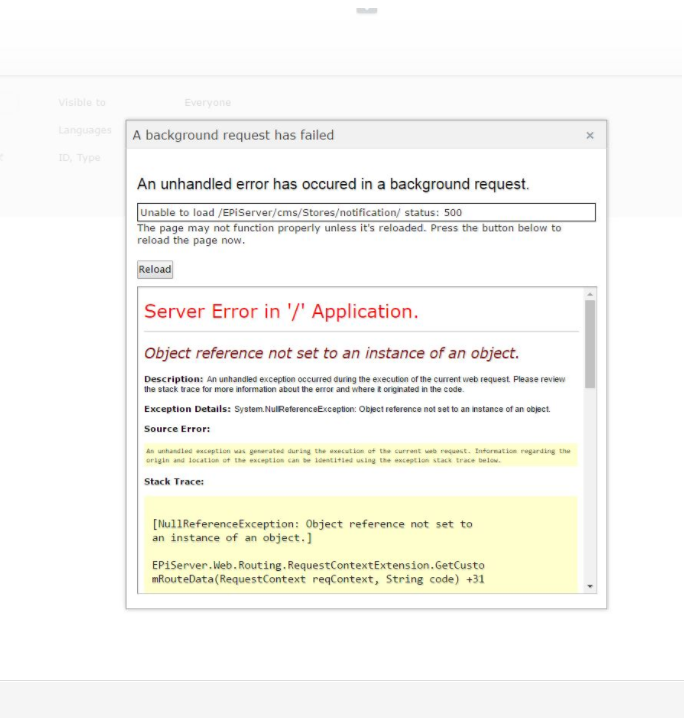Click 'Object reference not set to an instance' italic text
This screenshot has height=718, width=684.
(331, 353)
